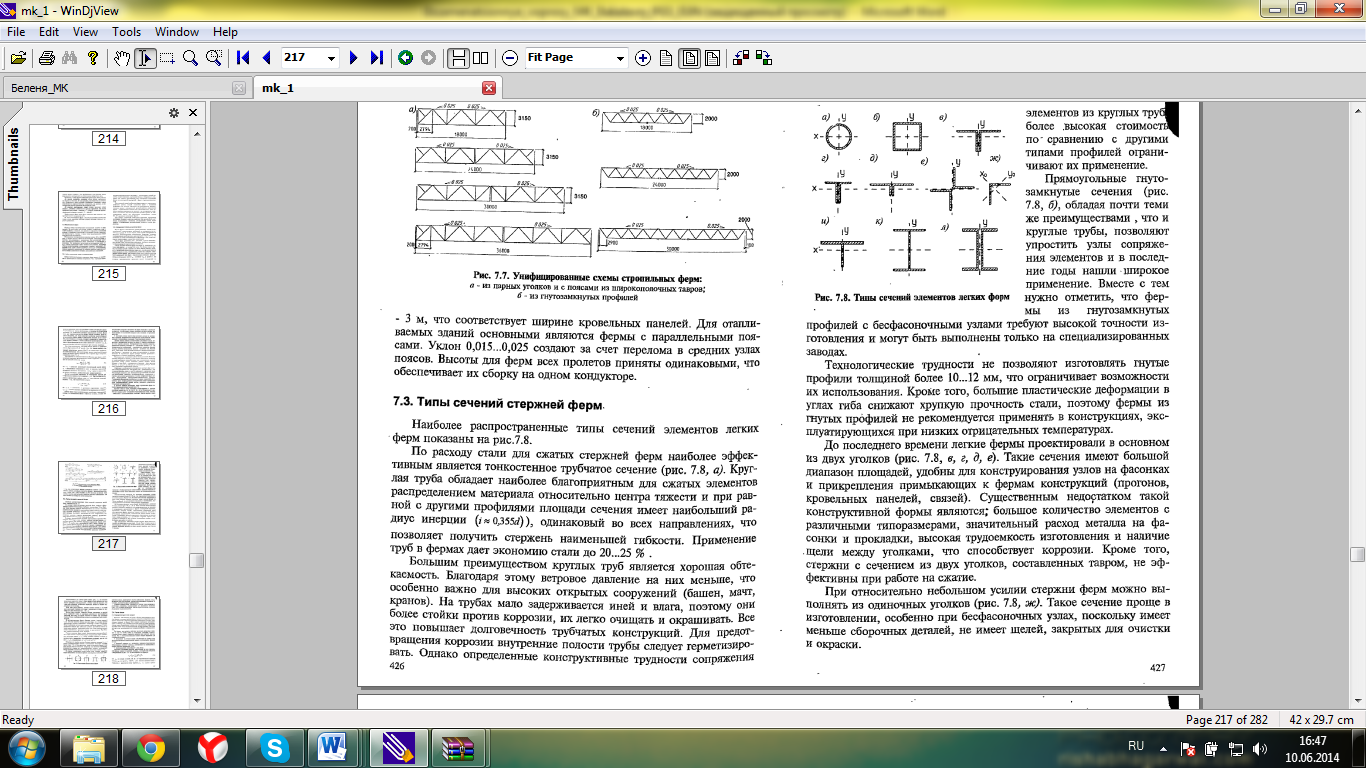Image resolution: width=1366 pixels, height=768 pixels.
Task: Open the Help menu
Action: pos(226,32)
